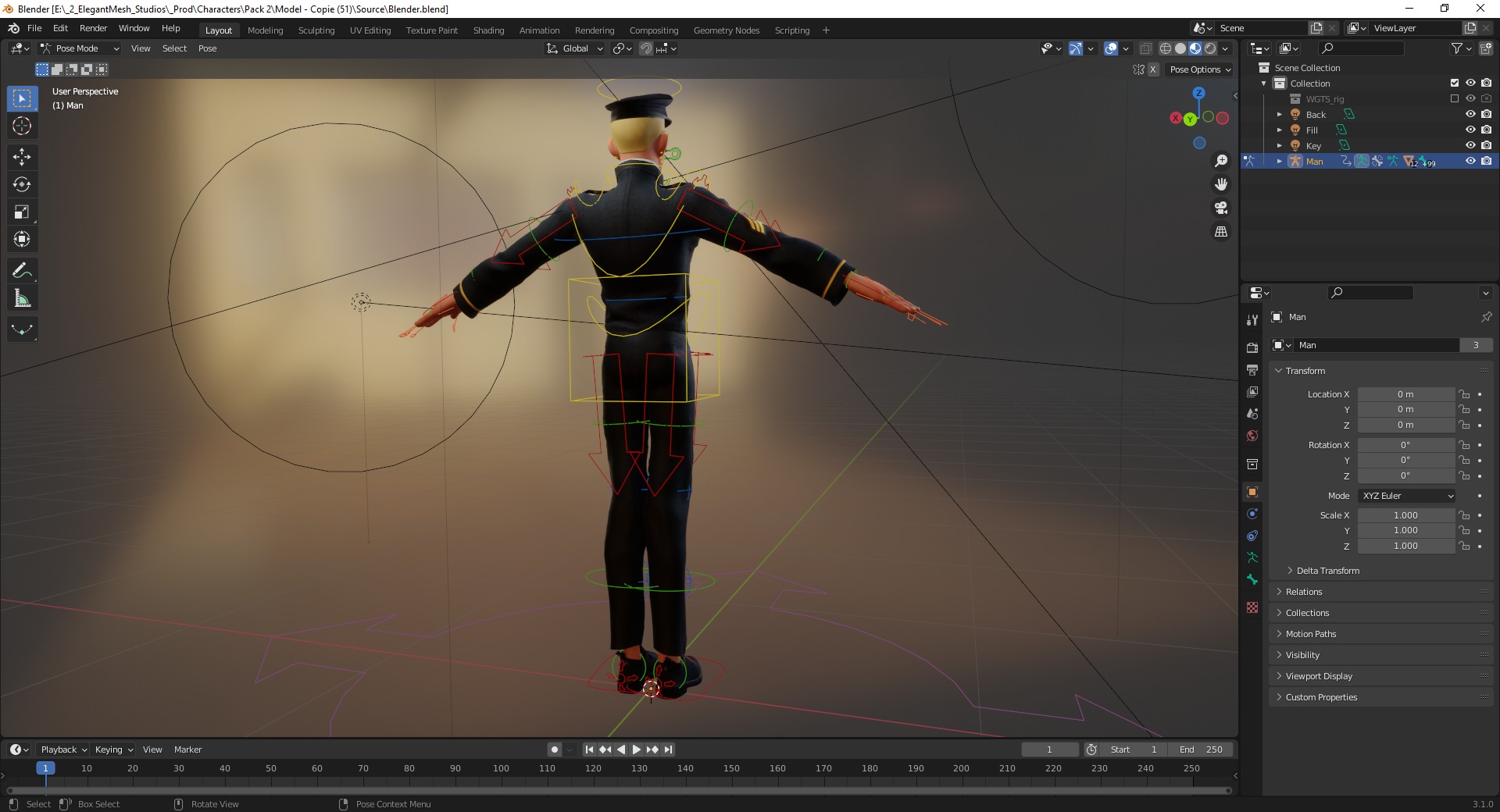Switch to the Animation workspace tab
Viewport: 1500px width, 812px height.
click(539, 30)
